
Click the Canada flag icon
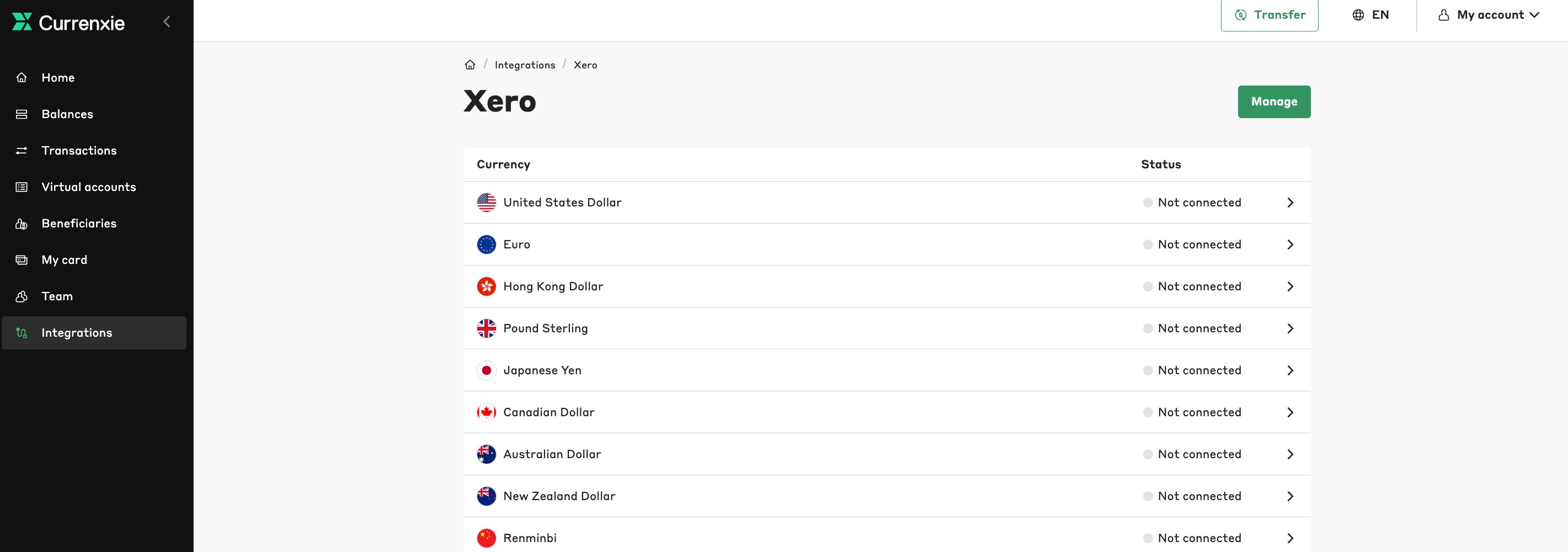click(487, 412)
